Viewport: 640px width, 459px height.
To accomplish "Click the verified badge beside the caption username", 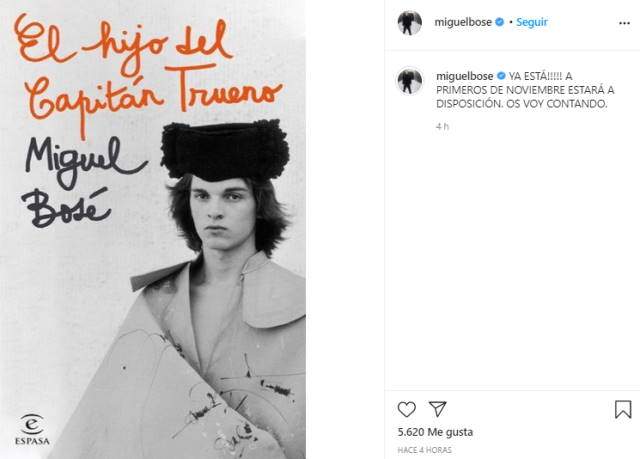I will click(501, 76).
